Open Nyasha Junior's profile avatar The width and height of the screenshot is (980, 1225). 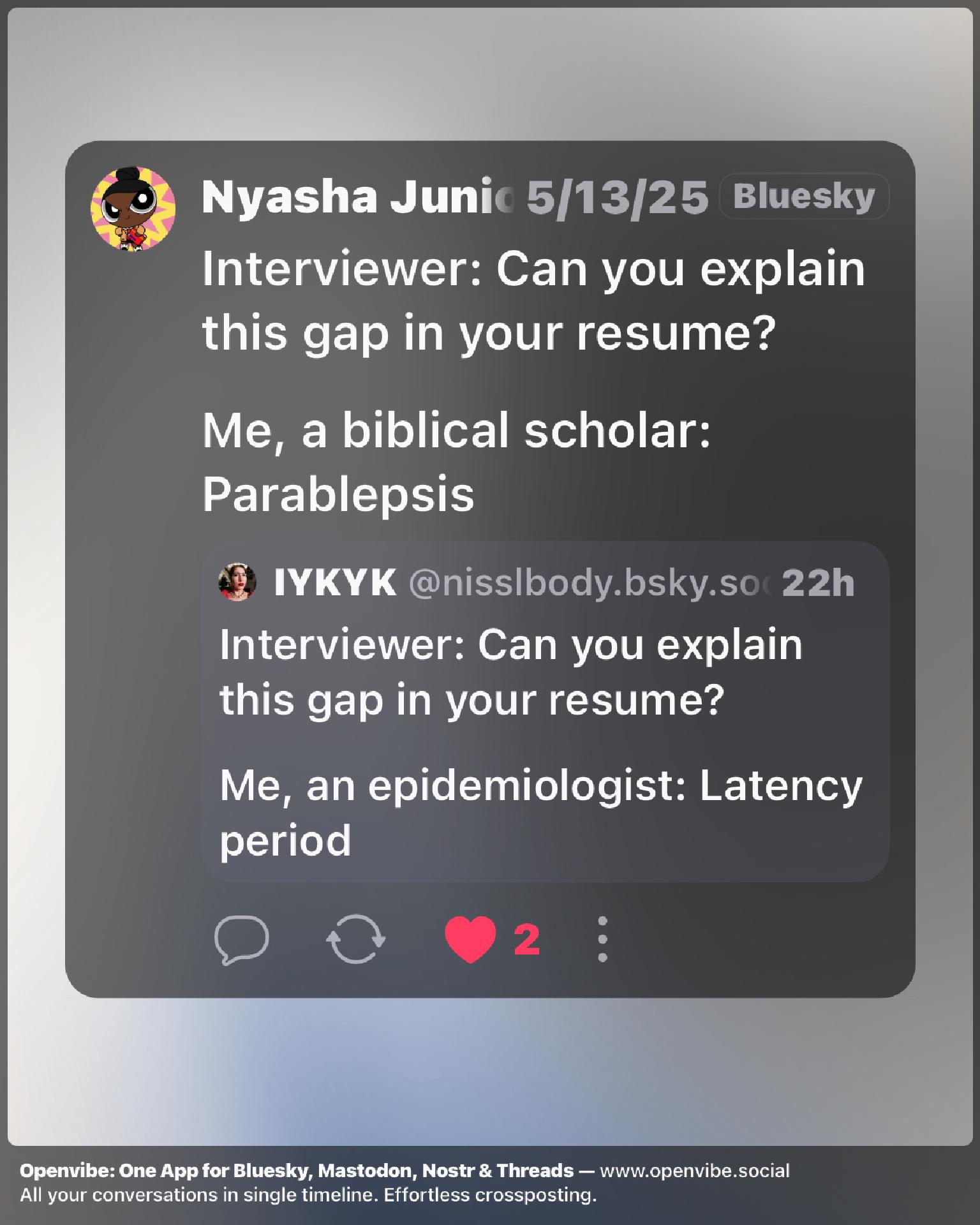pyautogui.click(x=133, y=209)
